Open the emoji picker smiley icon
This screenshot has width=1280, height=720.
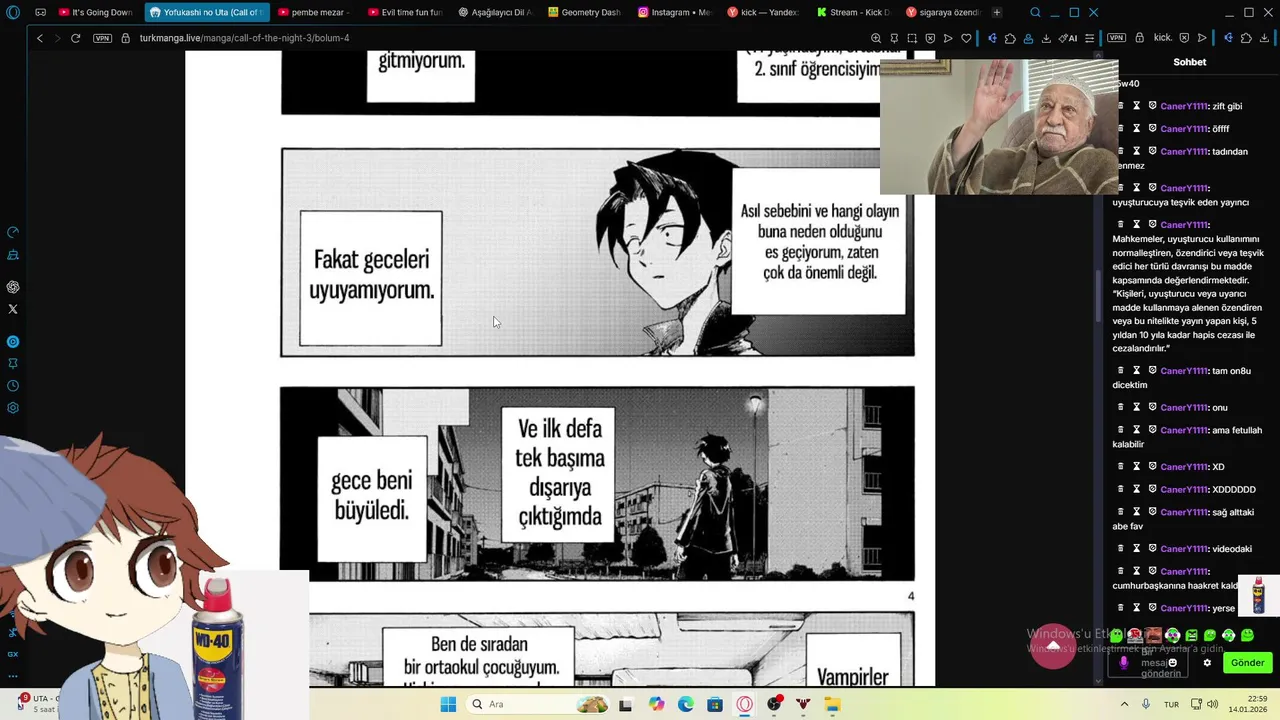tap(1172, 662)
